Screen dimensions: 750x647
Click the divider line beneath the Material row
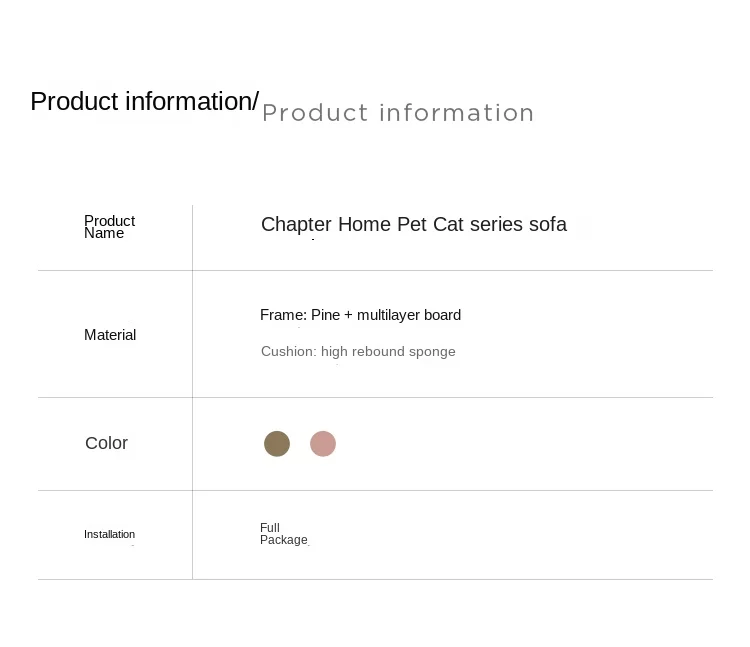(x=450, y=397)
